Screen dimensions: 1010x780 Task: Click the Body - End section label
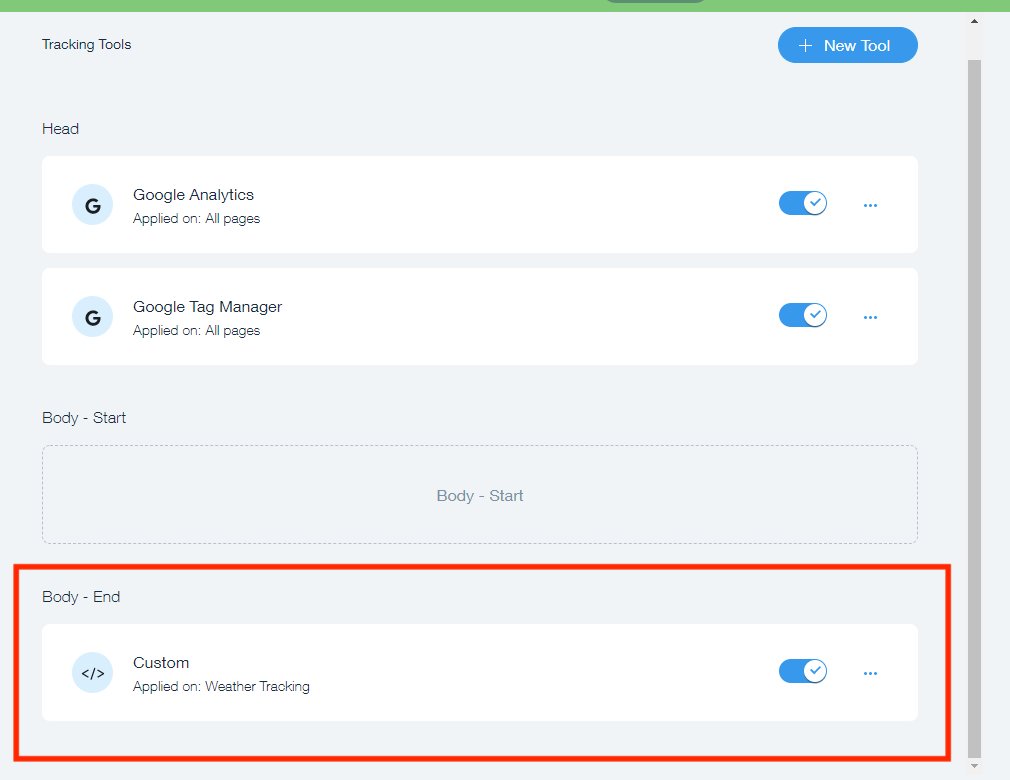tap(81, 597)
